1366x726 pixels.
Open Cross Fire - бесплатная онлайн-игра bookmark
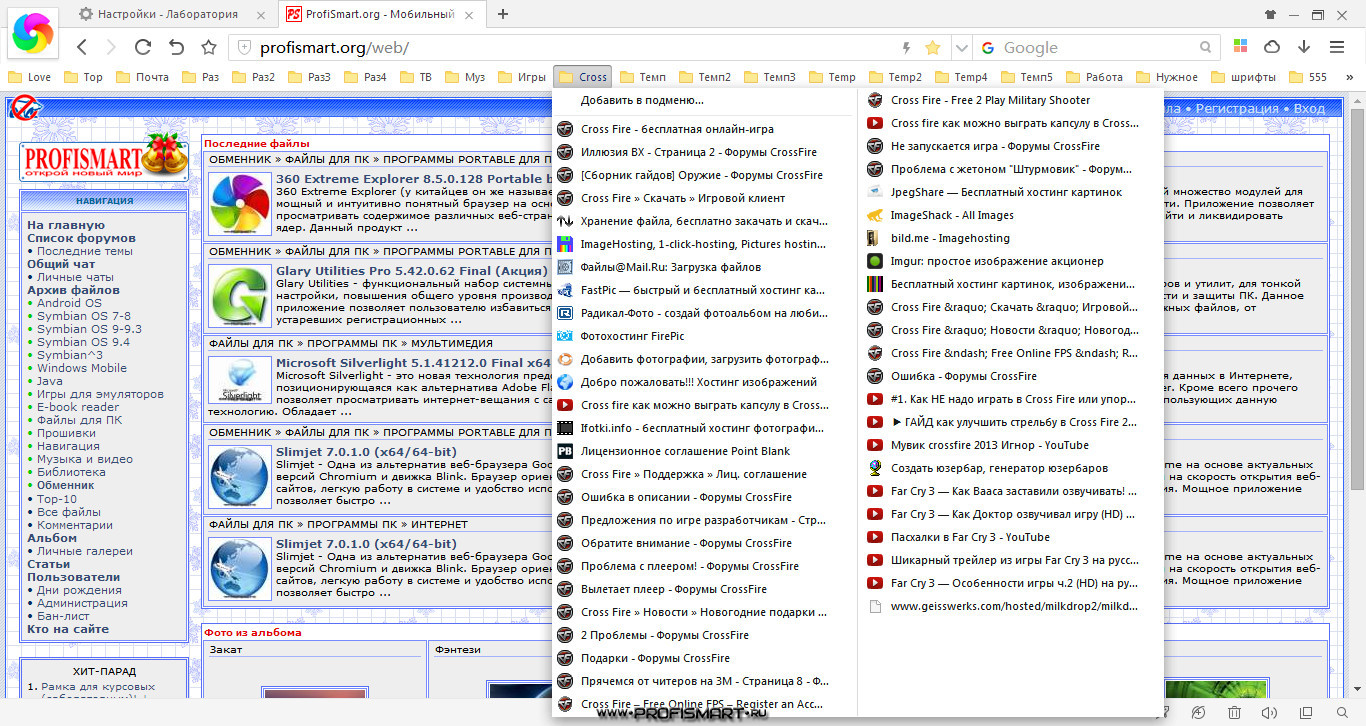pyautogui.click(x=704, y=129)
